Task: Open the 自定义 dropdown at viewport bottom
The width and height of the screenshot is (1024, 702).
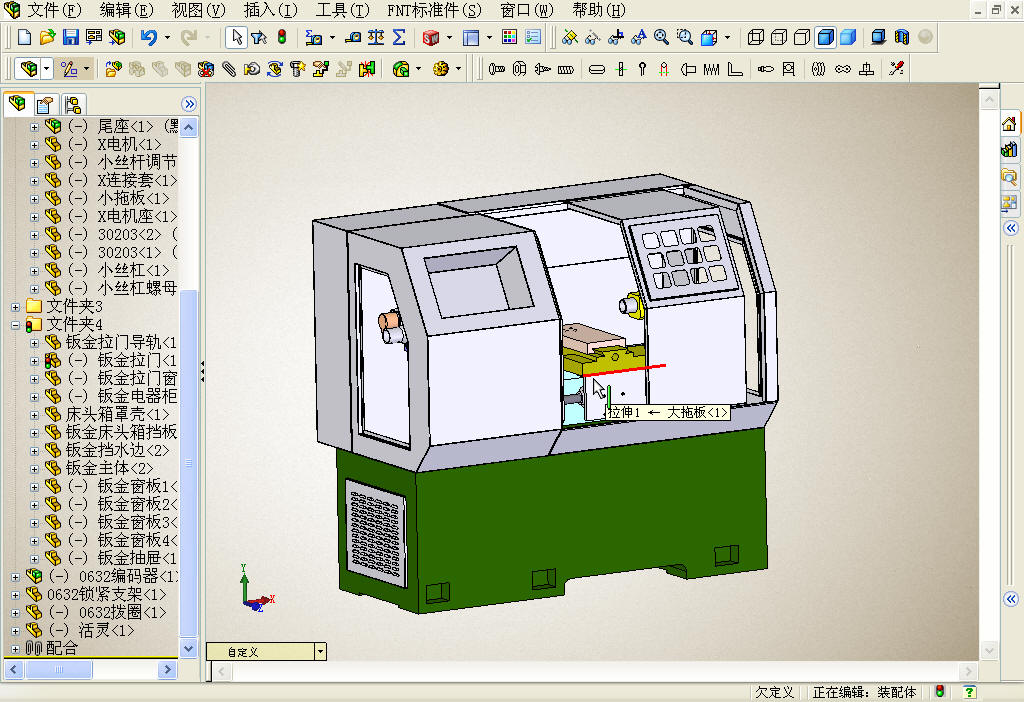Action: pyautogui.click(x=320, y=651)
